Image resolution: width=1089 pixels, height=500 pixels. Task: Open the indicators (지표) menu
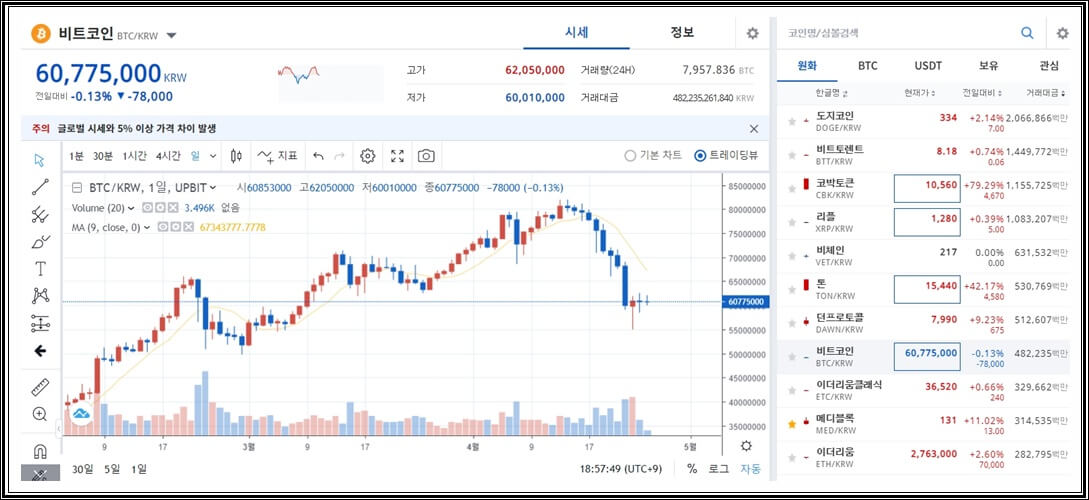tap(276, 156)
